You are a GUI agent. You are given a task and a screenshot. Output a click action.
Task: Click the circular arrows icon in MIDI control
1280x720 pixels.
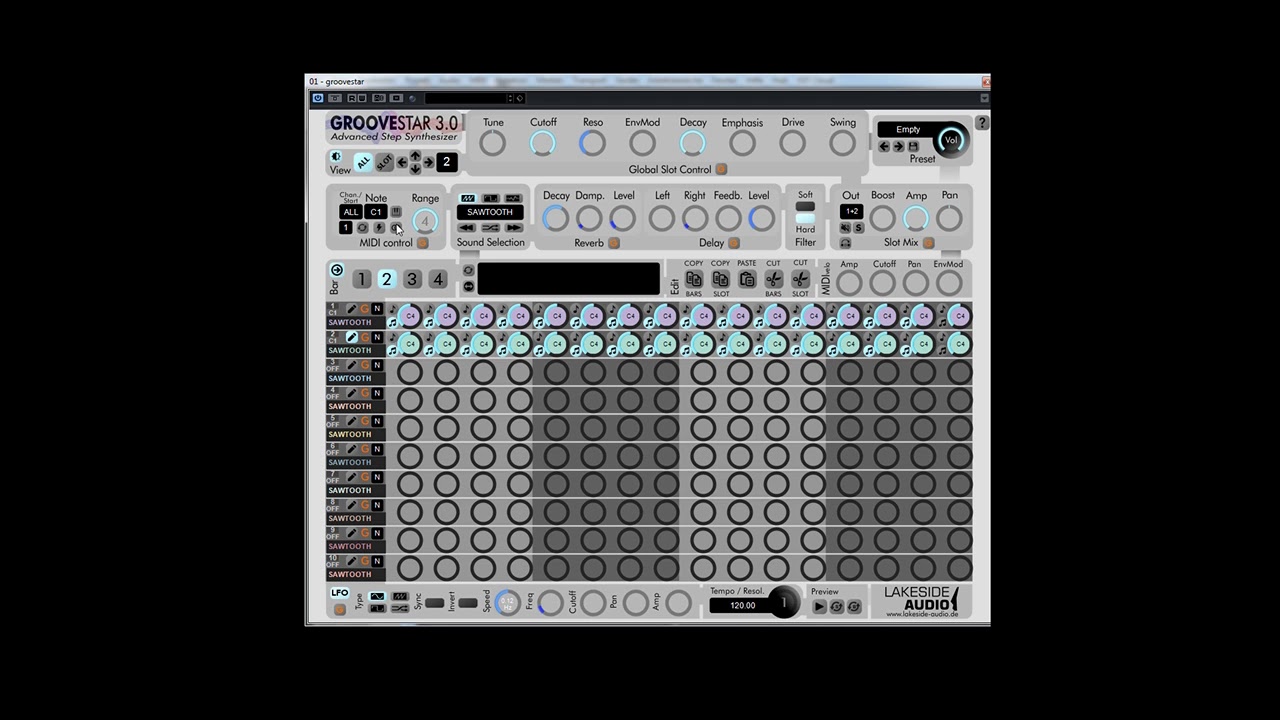tap(362, 227)
